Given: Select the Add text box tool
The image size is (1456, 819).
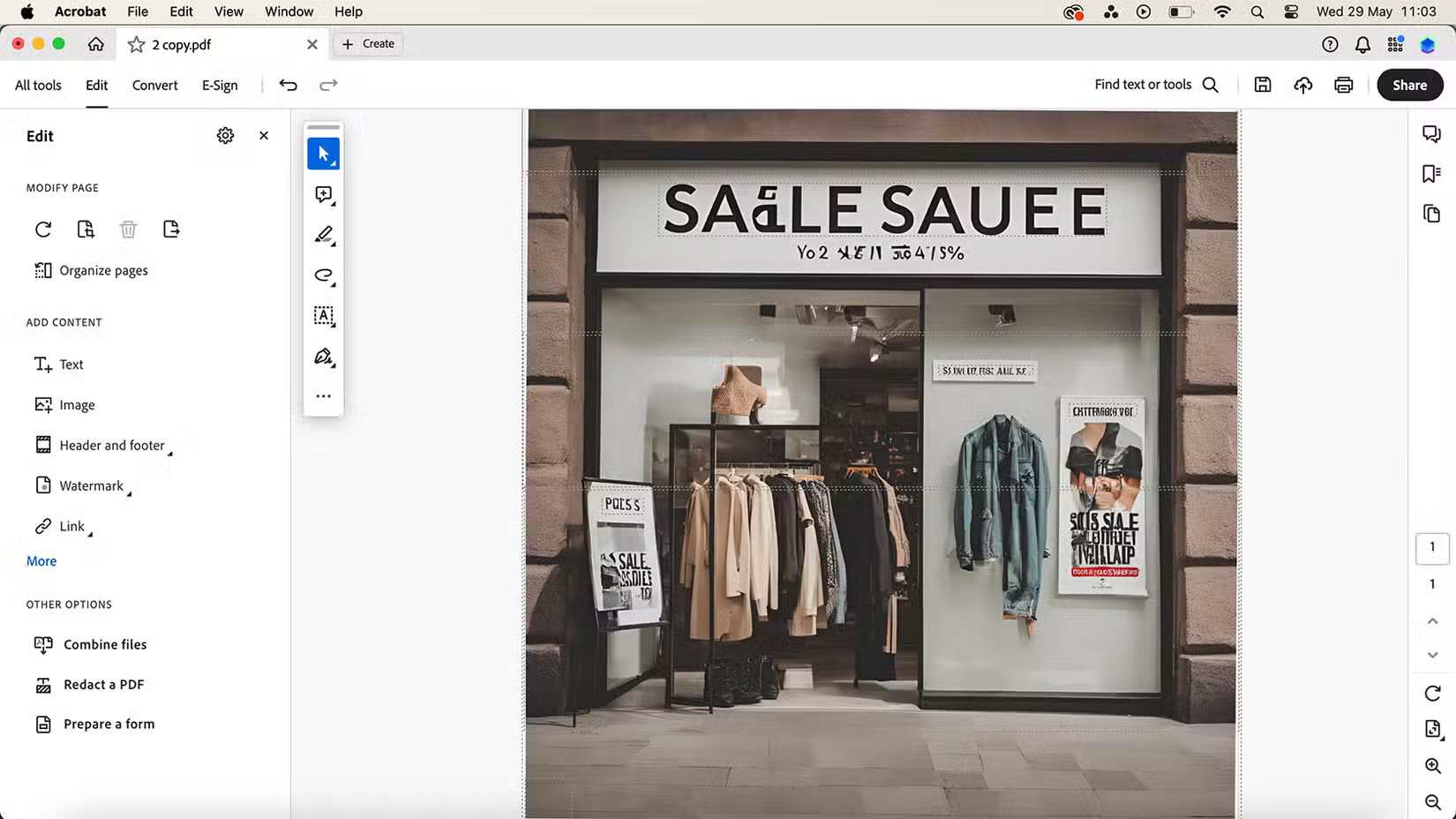Looking at the screenshot, I should [323, 316].
